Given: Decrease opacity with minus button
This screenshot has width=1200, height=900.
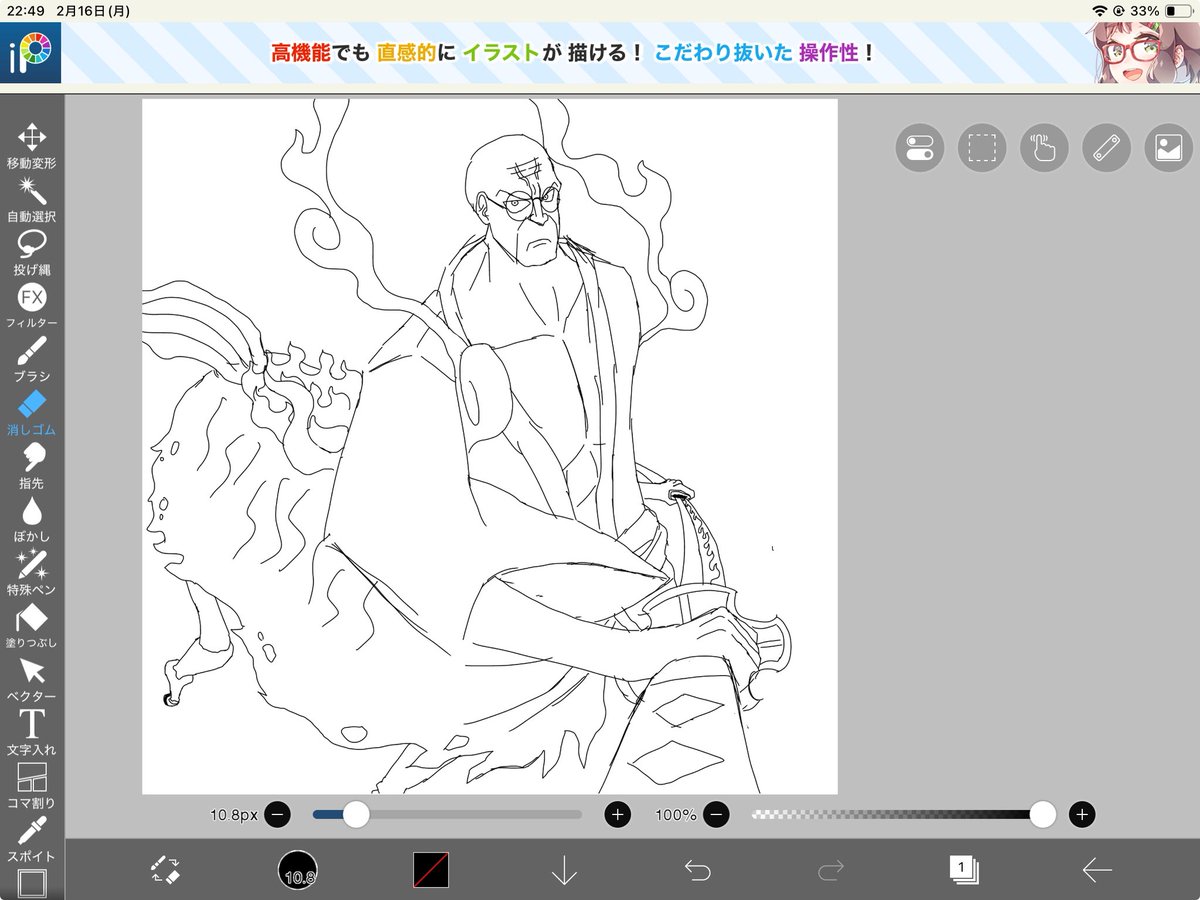Looking at the screenshot, I should pyautogui.click(x=716, y=815).
